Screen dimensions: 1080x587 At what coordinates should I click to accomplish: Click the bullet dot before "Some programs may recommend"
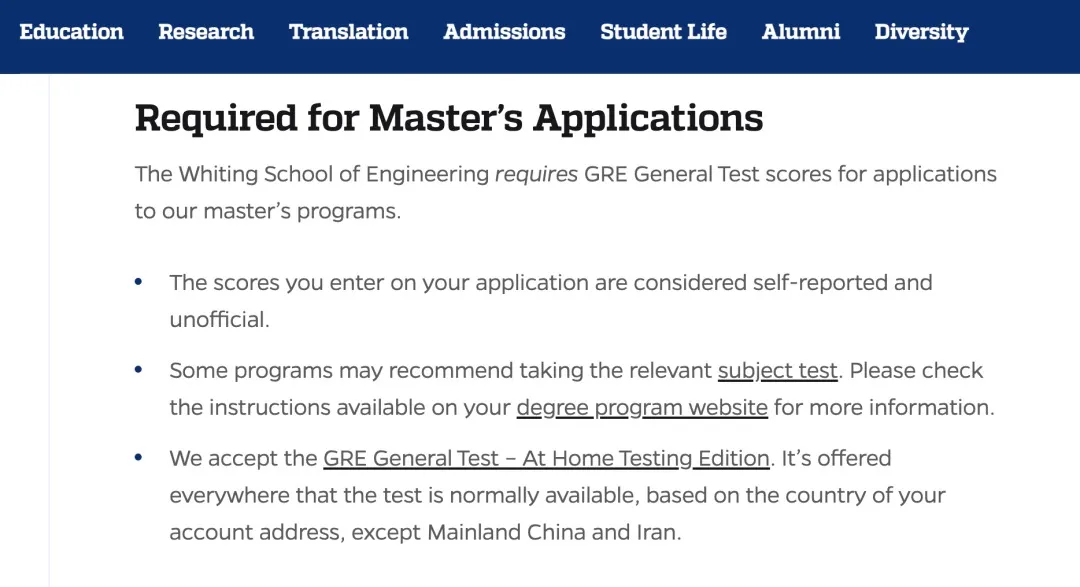coord(138,371)
